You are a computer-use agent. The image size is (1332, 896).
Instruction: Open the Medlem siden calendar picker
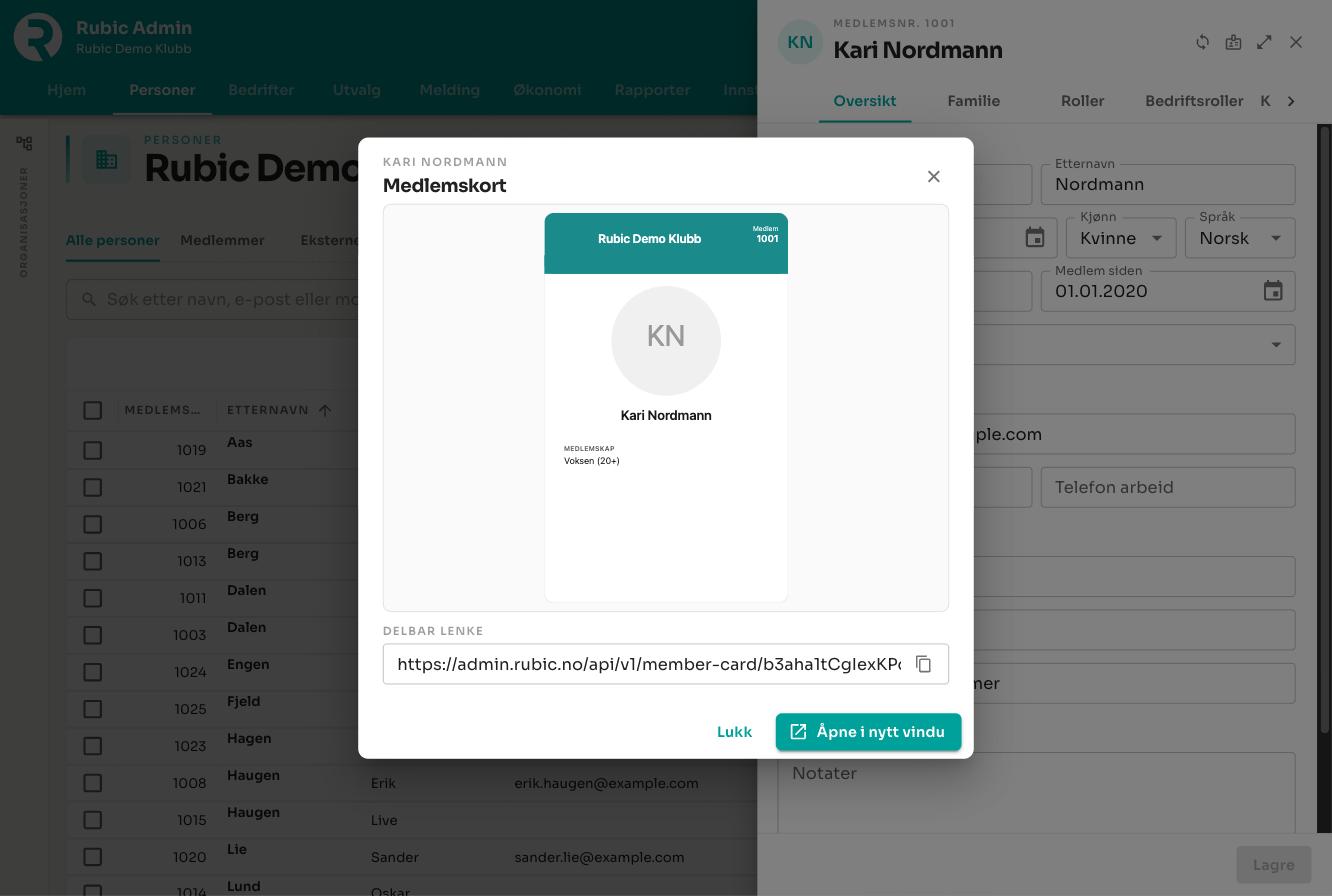pyautogui.click(x=1273, y=291)
